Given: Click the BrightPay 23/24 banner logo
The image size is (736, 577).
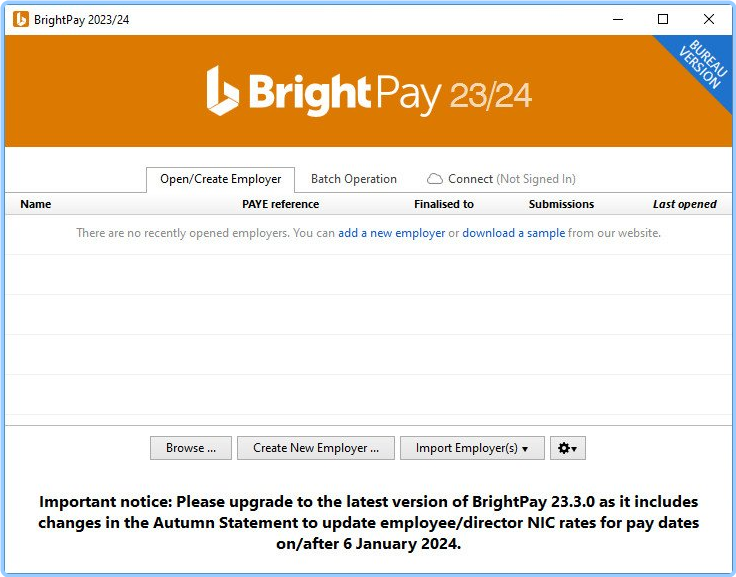Looking at the screenshot, I should click(369, 91).
